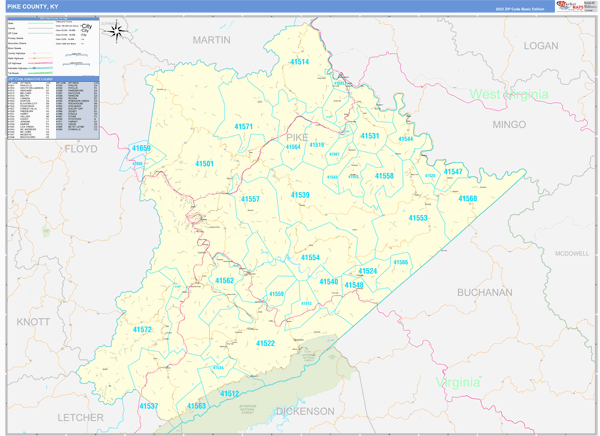Click the LETCHER county label

81,418
